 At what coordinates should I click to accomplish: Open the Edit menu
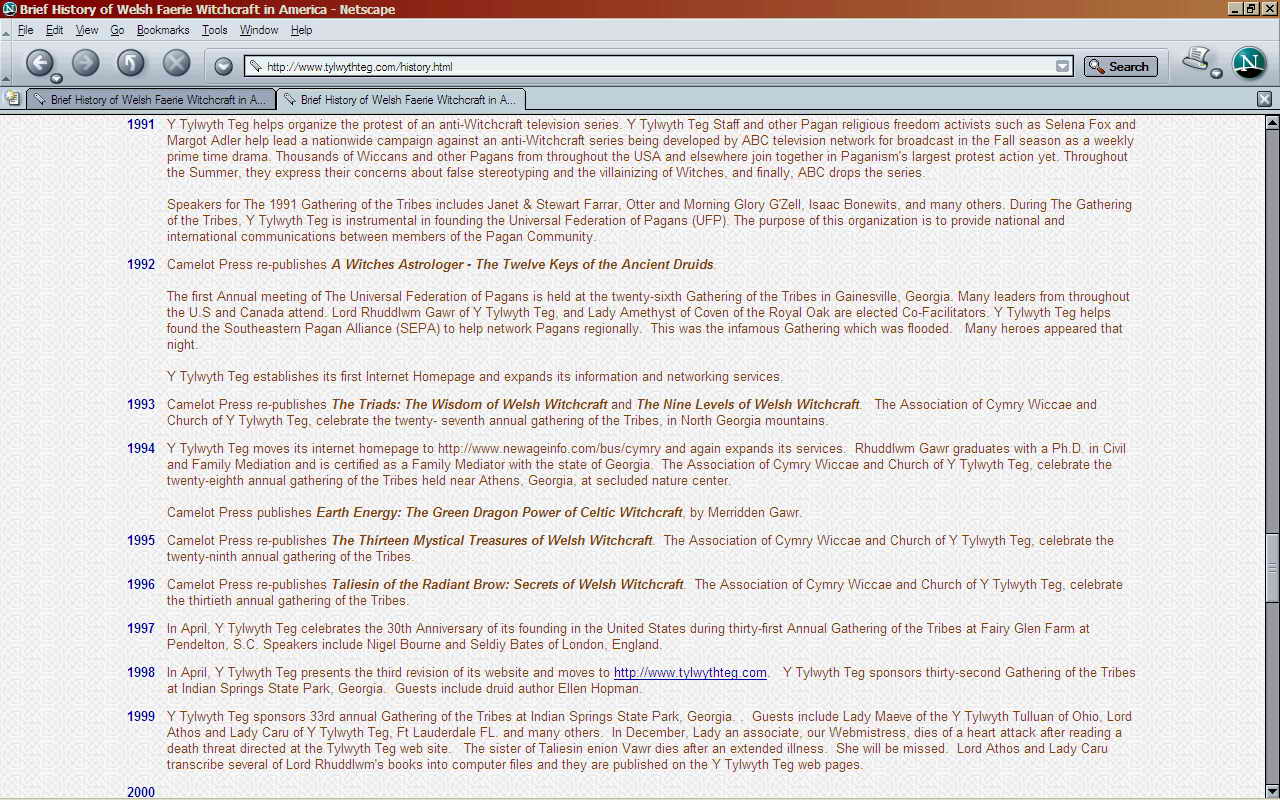tap(54, 30)
